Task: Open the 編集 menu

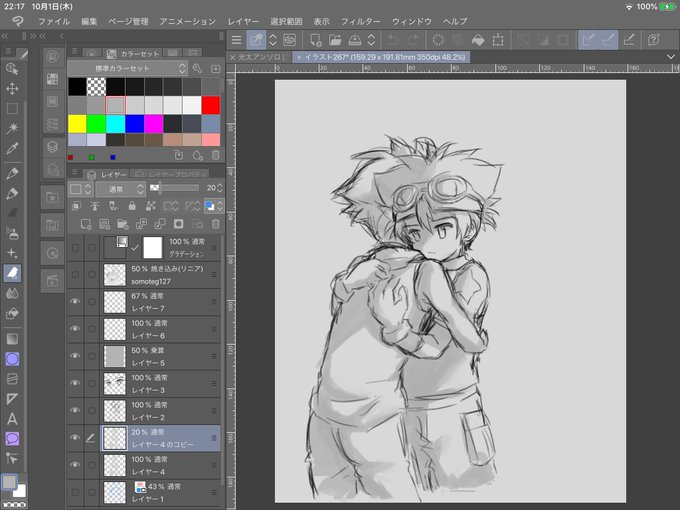Action: tap(89, 21)
